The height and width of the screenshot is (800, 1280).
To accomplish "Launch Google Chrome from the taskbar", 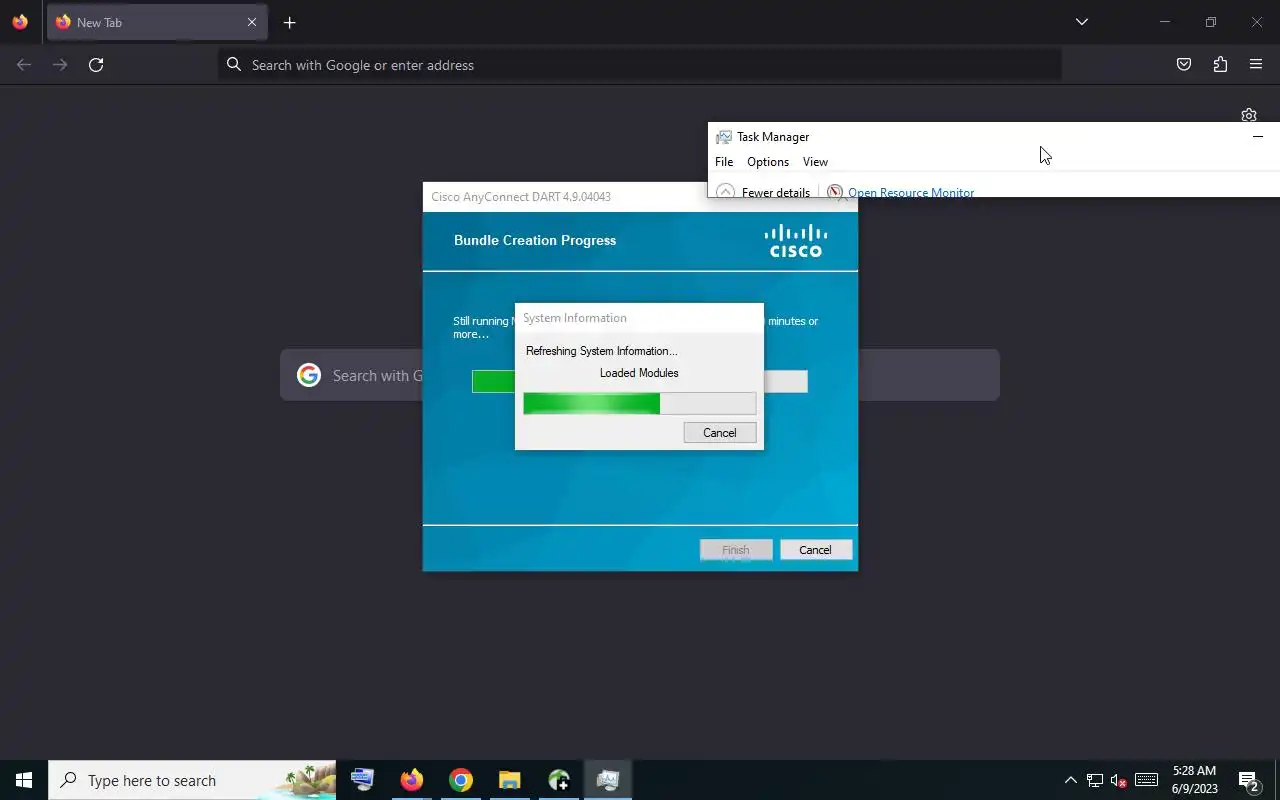I will pyautogui.click(x=461, y=780).
